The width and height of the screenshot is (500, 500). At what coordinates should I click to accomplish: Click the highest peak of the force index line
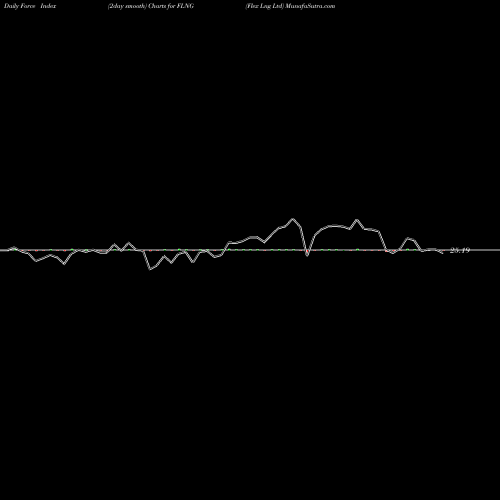(x=293, y=219)
